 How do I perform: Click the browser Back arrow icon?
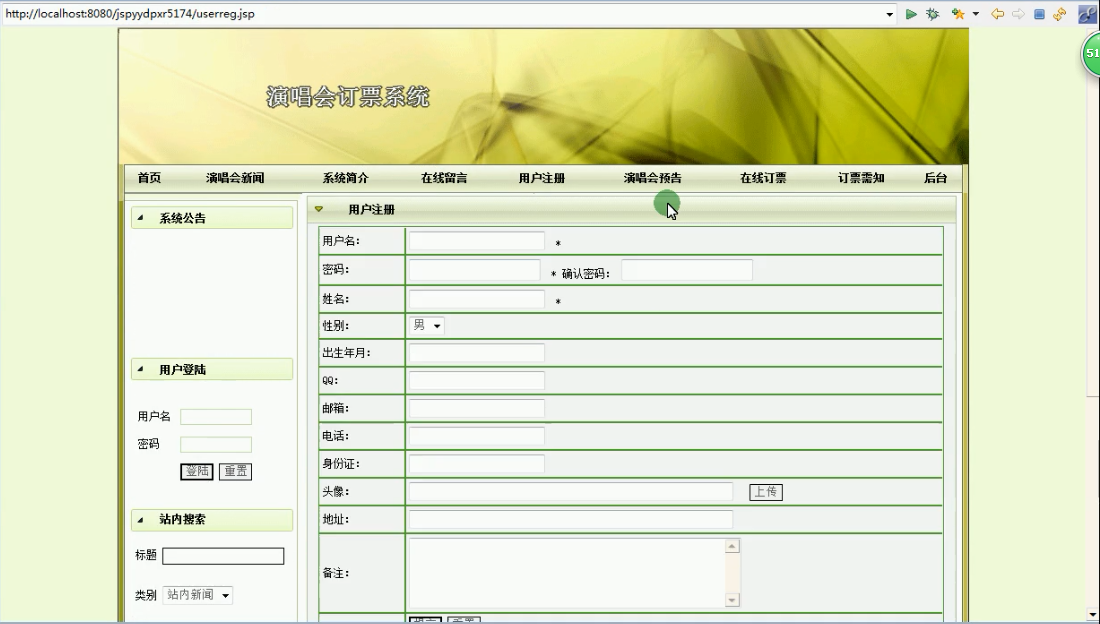click(x=997, y=14)
